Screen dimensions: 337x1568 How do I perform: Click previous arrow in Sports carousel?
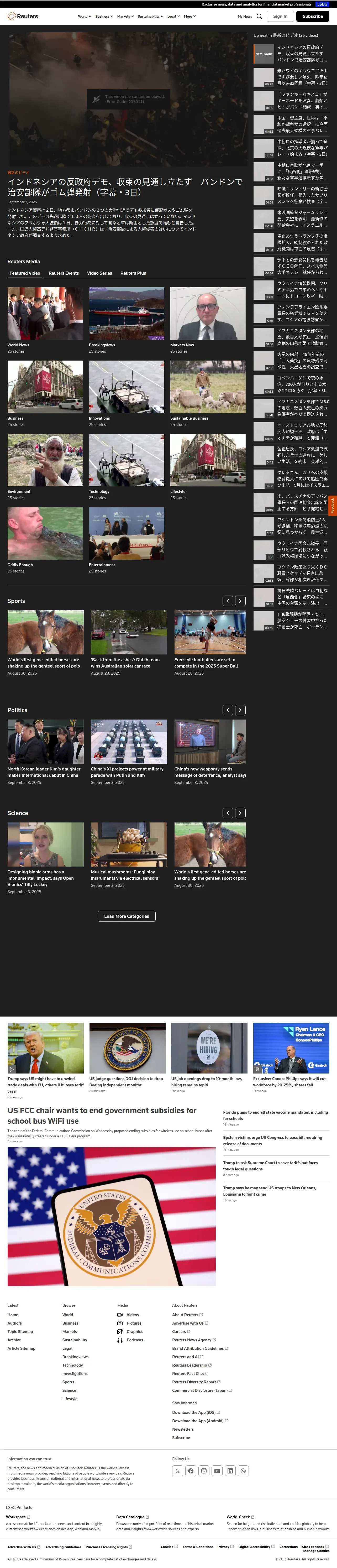click(x=228, y=601)
